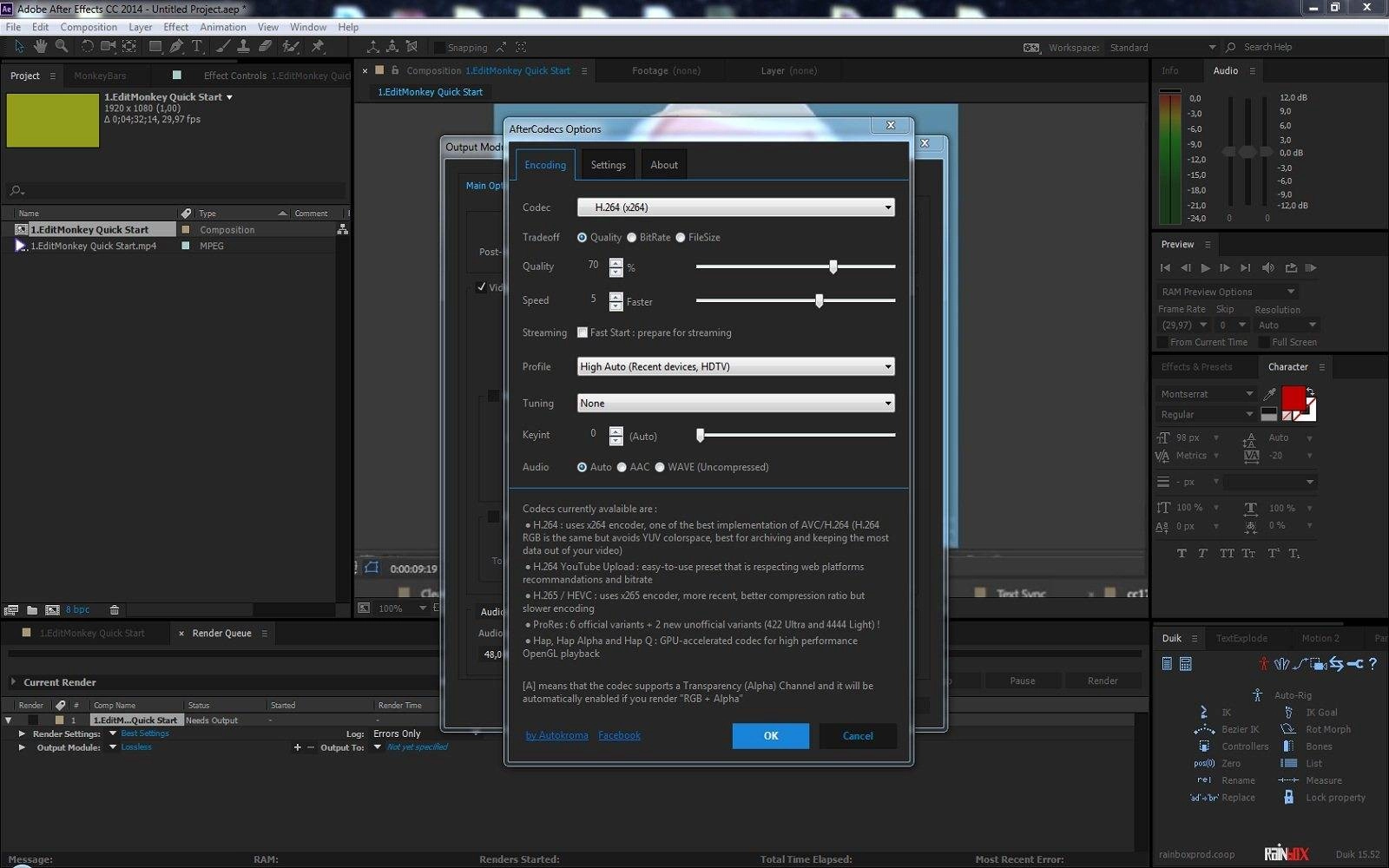Image resolution: width=1389 pixels, height=868 pixels.
Task: Play the preview
Action: (1205, 268)
